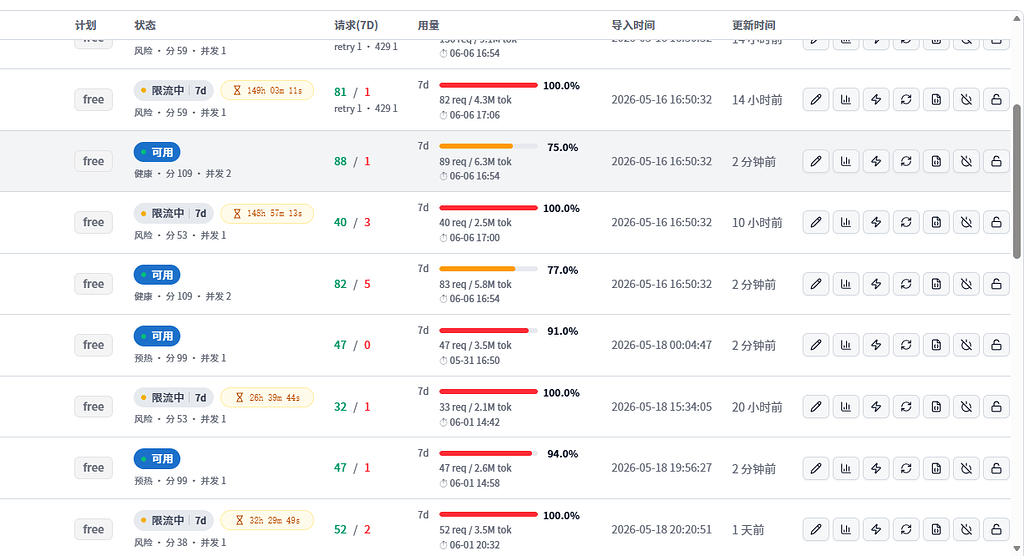Open code file icon on 94.0% usage row
1024x556 pixels.
pyautogui.click(x=936, y=468)
